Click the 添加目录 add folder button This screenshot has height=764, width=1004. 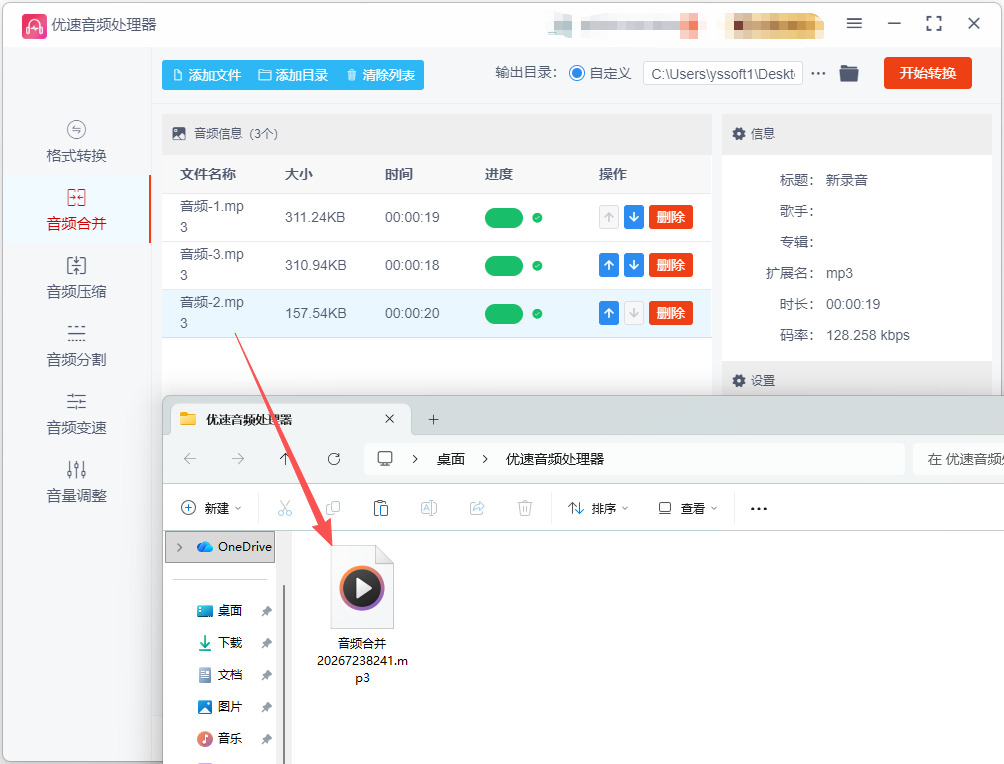[x=293, y=75]
